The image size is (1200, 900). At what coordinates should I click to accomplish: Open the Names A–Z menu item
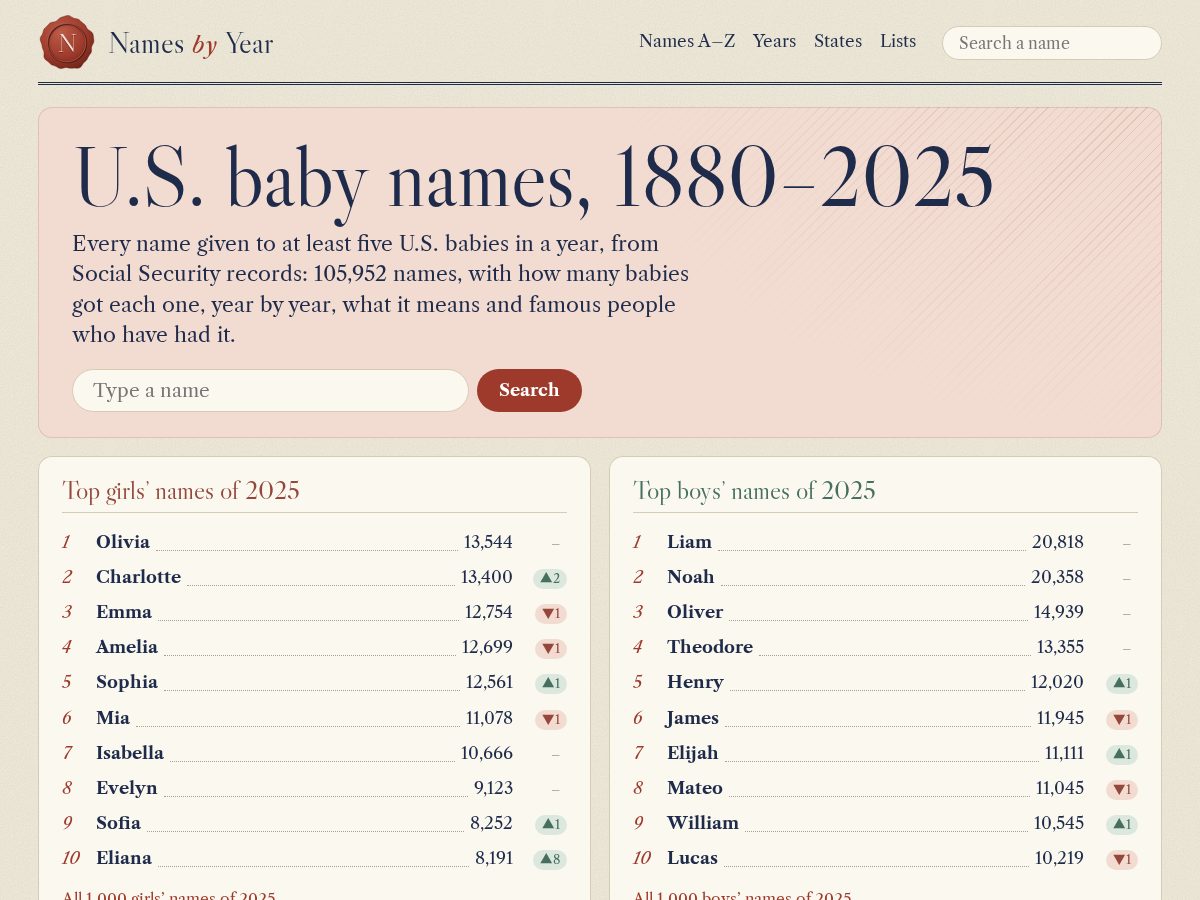687,41
